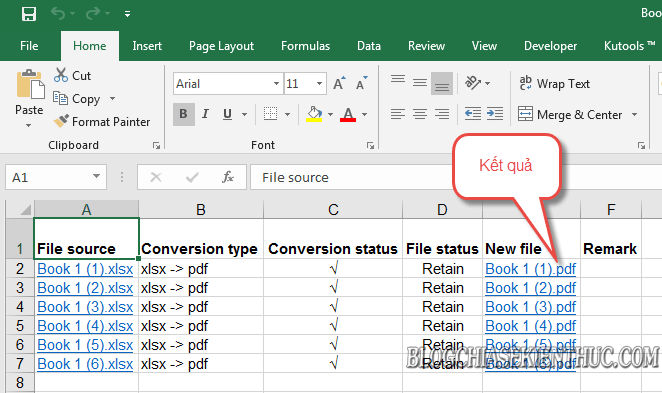Image resolution: width=662 pixels, height=393 pixels.
Task: Expand the Fill Color dropdown arrow
Action: 330,114
